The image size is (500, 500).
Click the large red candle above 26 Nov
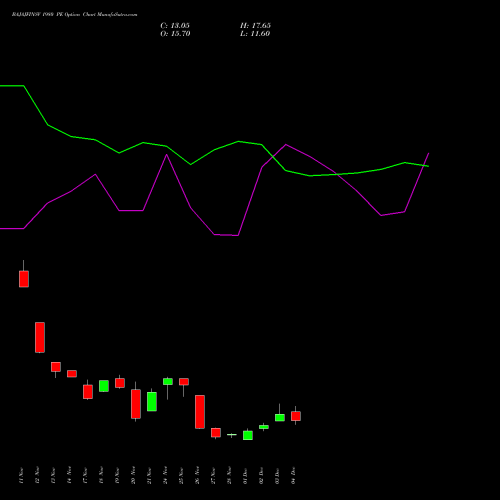pos(200,412)
